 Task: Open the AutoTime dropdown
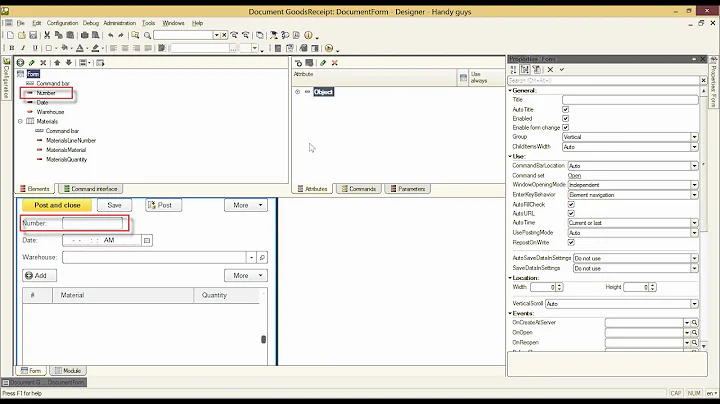(x=694, y=223)
